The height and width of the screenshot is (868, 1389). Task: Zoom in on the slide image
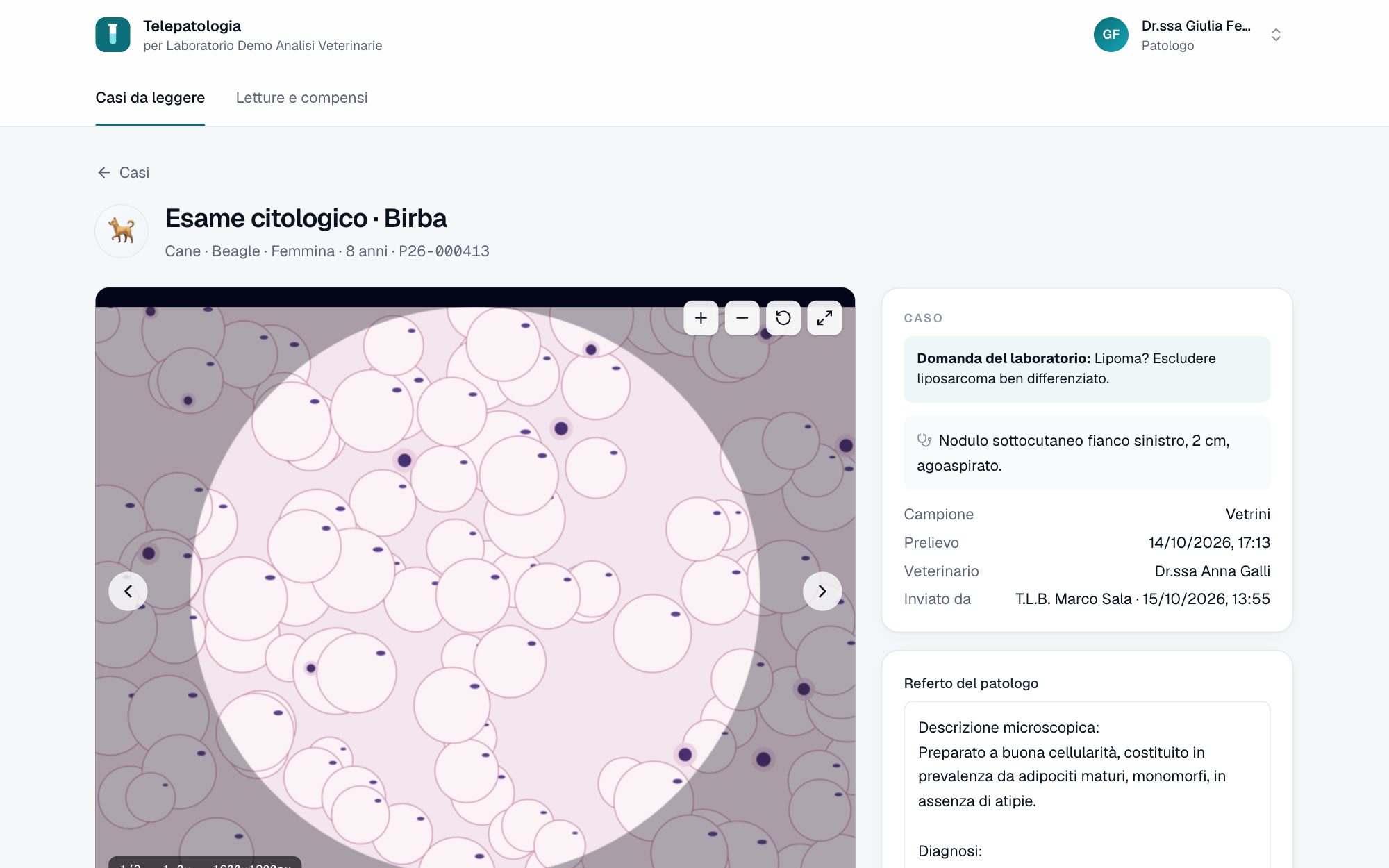[701, 318]
